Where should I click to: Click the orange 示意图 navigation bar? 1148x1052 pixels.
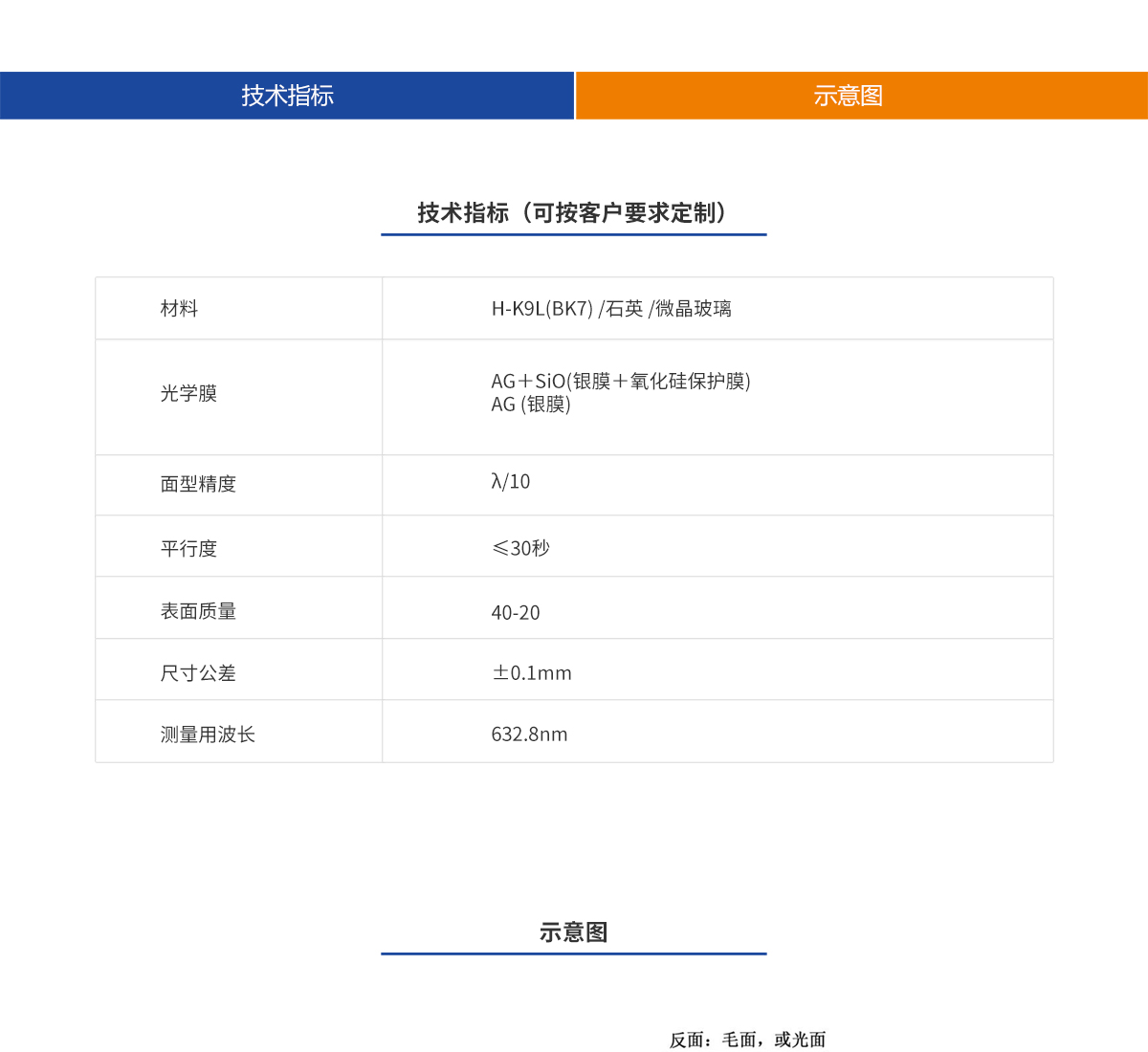coord(846,96)
